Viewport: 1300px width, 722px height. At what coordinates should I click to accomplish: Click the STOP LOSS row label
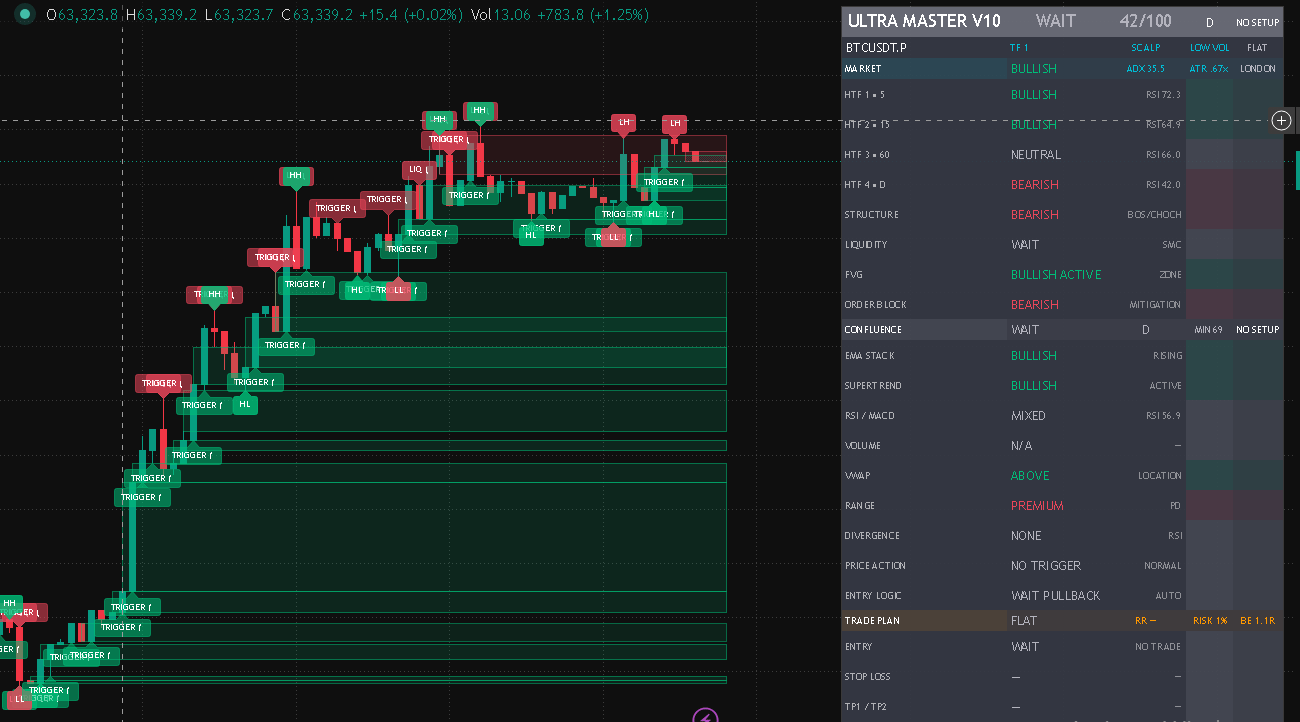pyautogui.click(x=867, y=677)
